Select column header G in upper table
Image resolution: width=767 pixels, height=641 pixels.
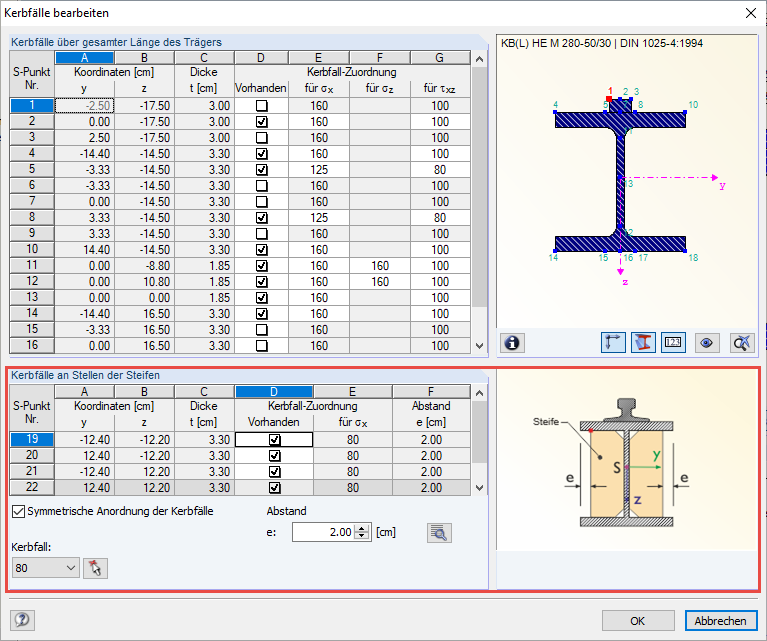[440, 58]
